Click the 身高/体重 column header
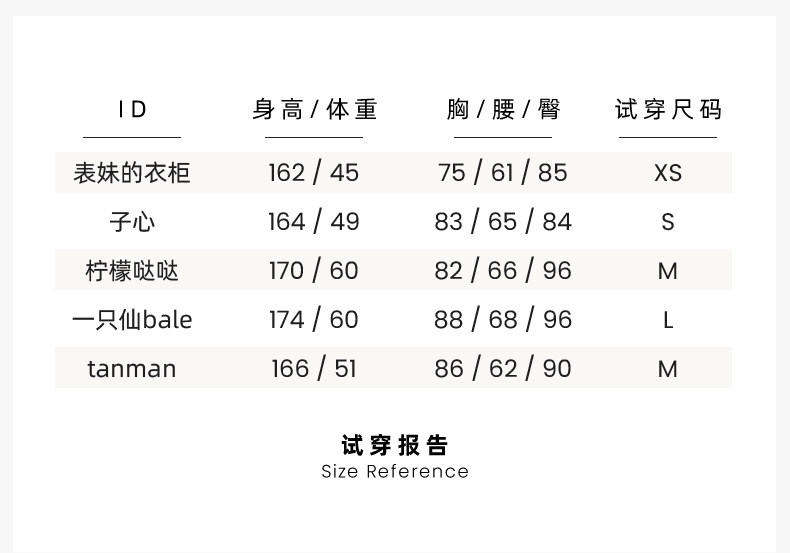The width and height of the screenshot is (790, 553). (x=314, y=109)
